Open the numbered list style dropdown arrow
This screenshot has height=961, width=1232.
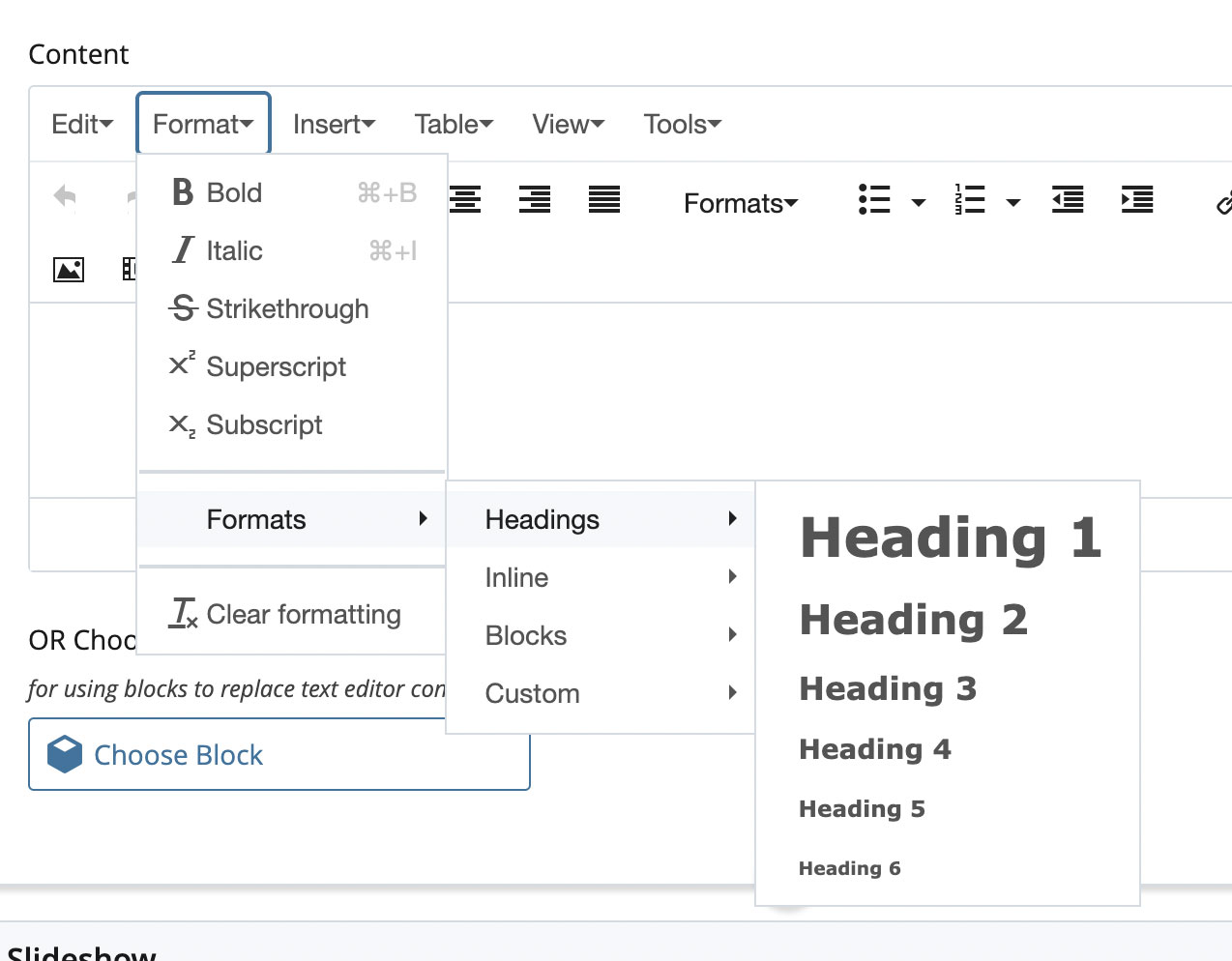click(1013, 203)
